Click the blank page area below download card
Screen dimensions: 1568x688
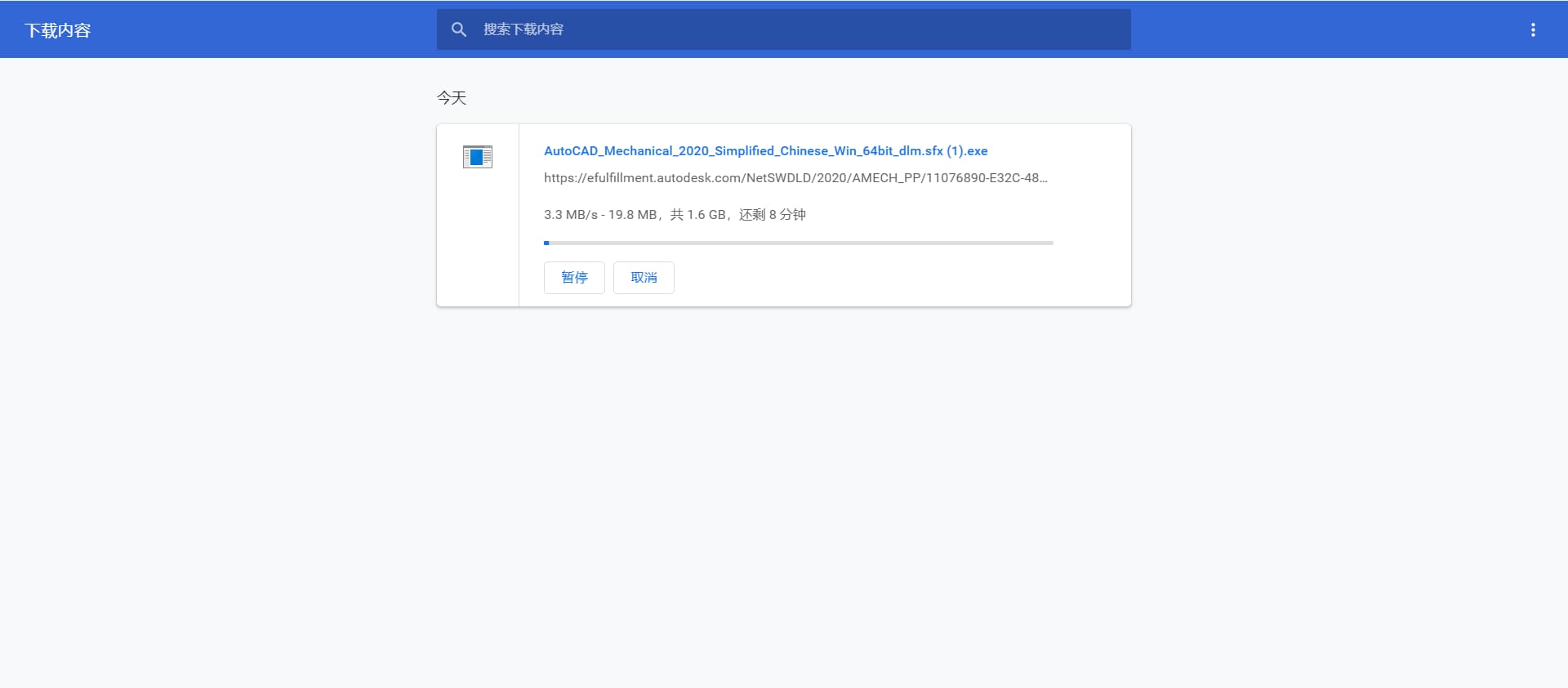tap(784, 490)
